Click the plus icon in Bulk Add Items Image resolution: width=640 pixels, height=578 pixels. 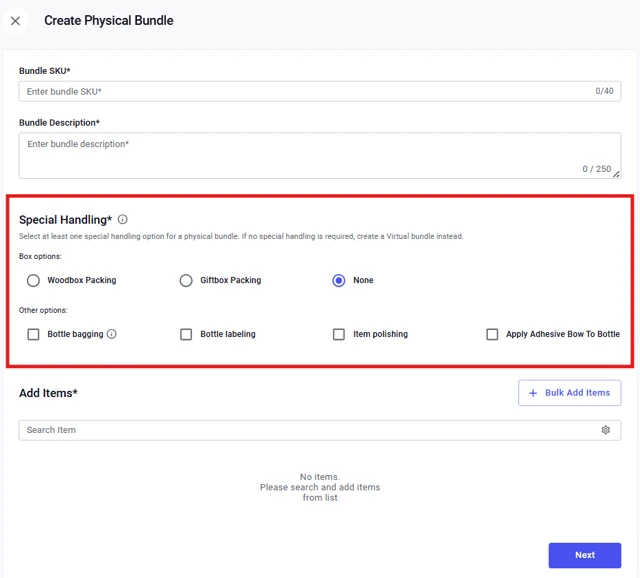(x=533, y=393)
